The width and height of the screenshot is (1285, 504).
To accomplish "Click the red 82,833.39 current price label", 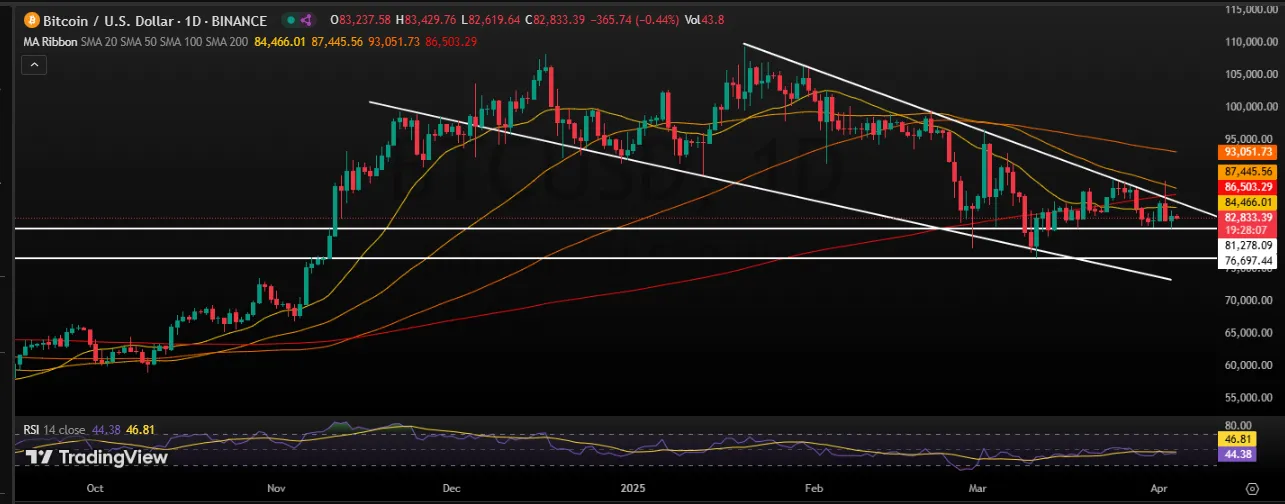I will point(1246,217).
